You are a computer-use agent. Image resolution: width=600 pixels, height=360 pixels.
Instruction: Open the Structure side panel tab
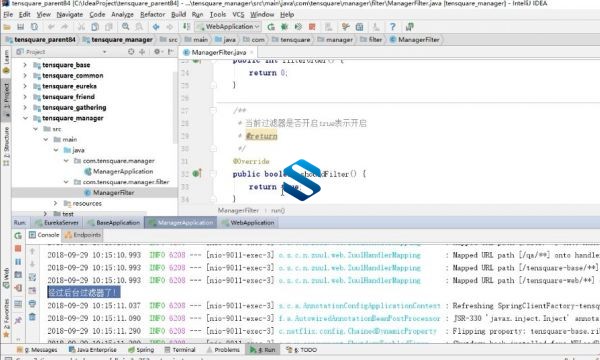click(x=6, y=146)
